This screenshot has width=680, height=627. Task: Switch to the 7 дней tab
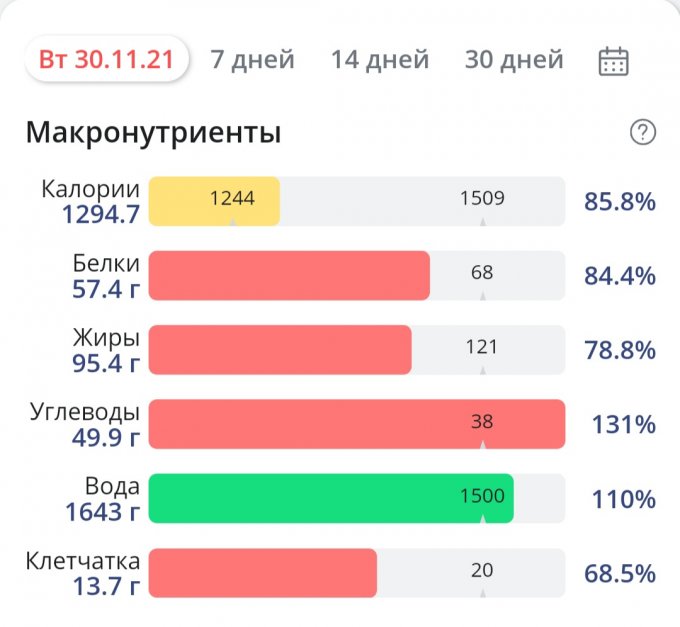(252, 60)
